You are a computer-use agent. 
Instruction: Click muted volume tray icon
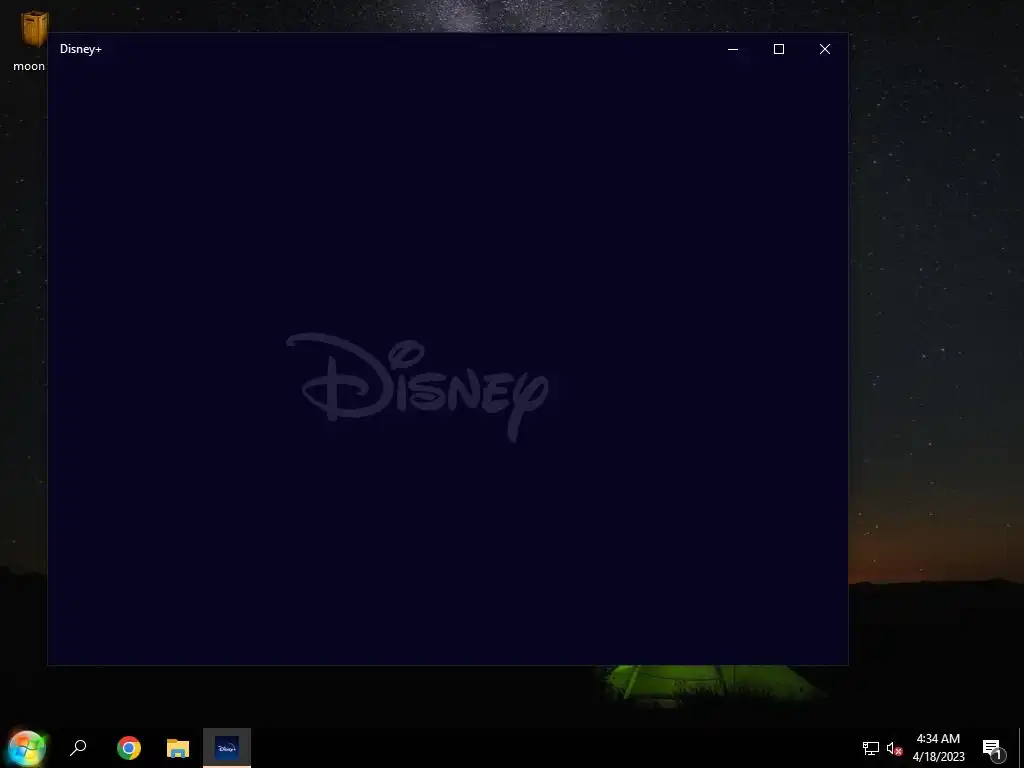click(894, 748)
